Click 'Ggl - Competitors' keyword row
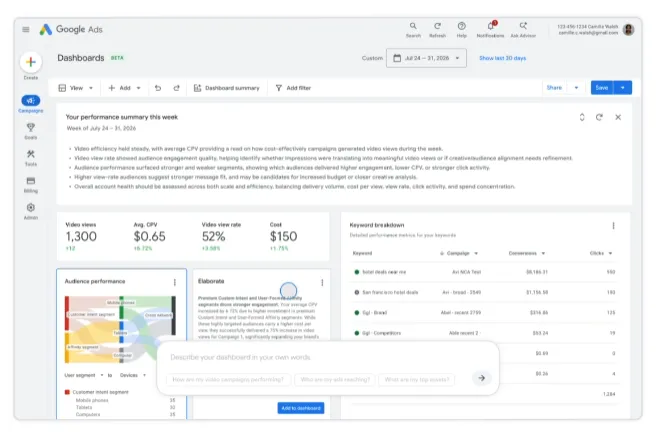This screenshot has height=441, width=663. click(x=484, y=333)
